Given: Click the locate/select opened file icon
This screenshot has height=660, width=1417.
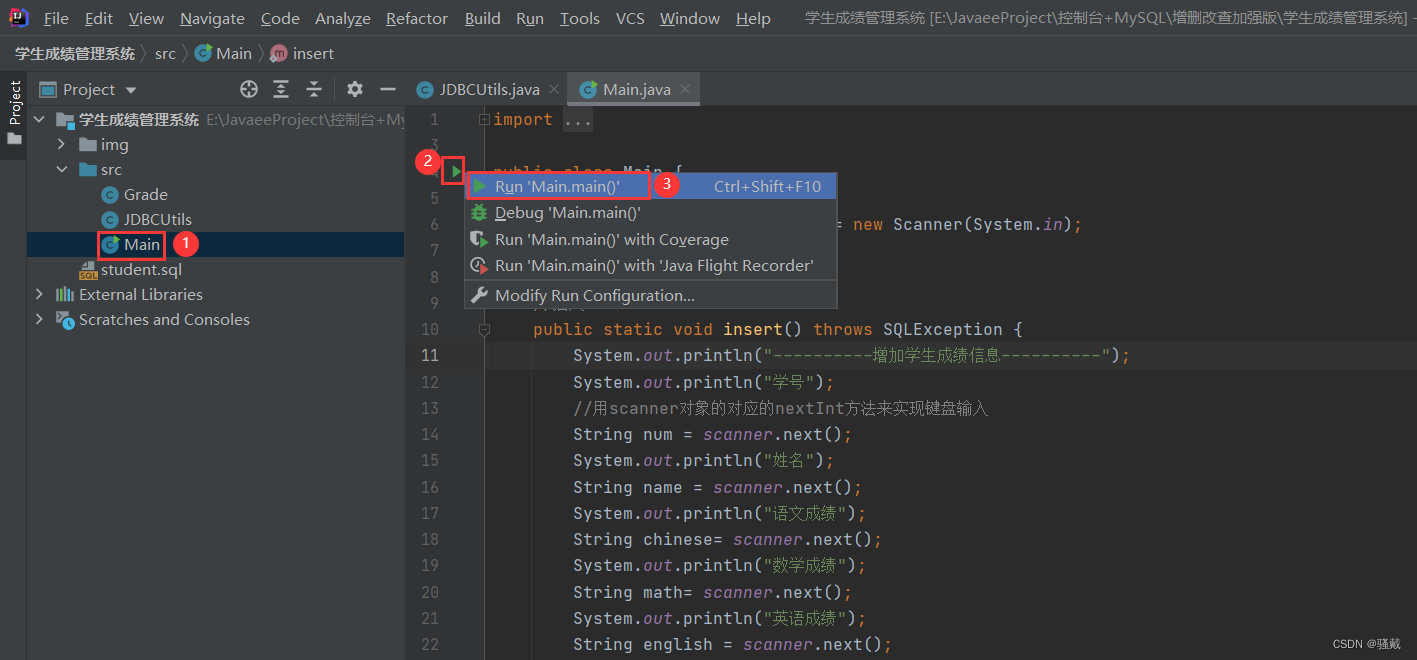Looking at the screenshot, I should point(249,89).
